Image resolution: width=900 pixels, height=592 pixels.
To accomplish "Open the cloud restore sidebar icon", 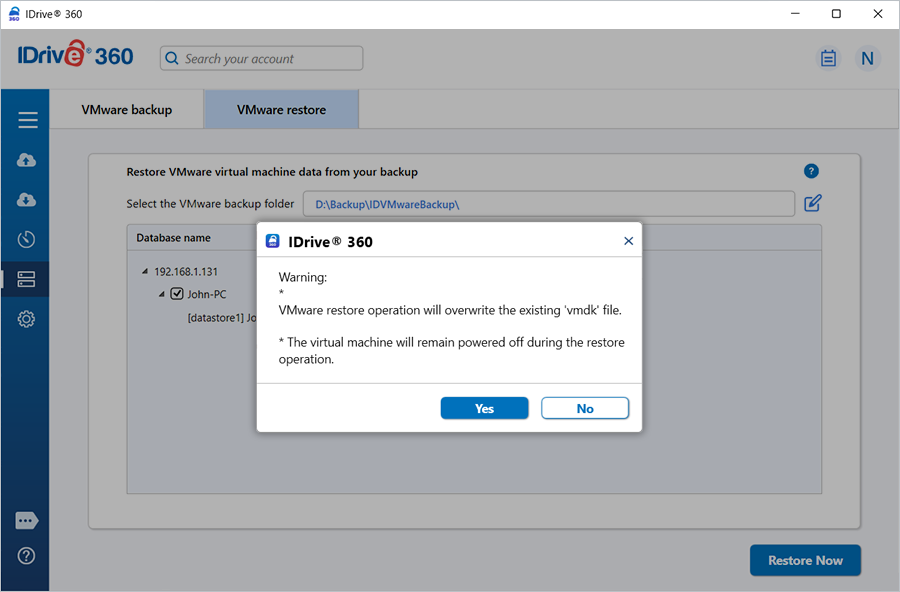I will pos(27,200).
